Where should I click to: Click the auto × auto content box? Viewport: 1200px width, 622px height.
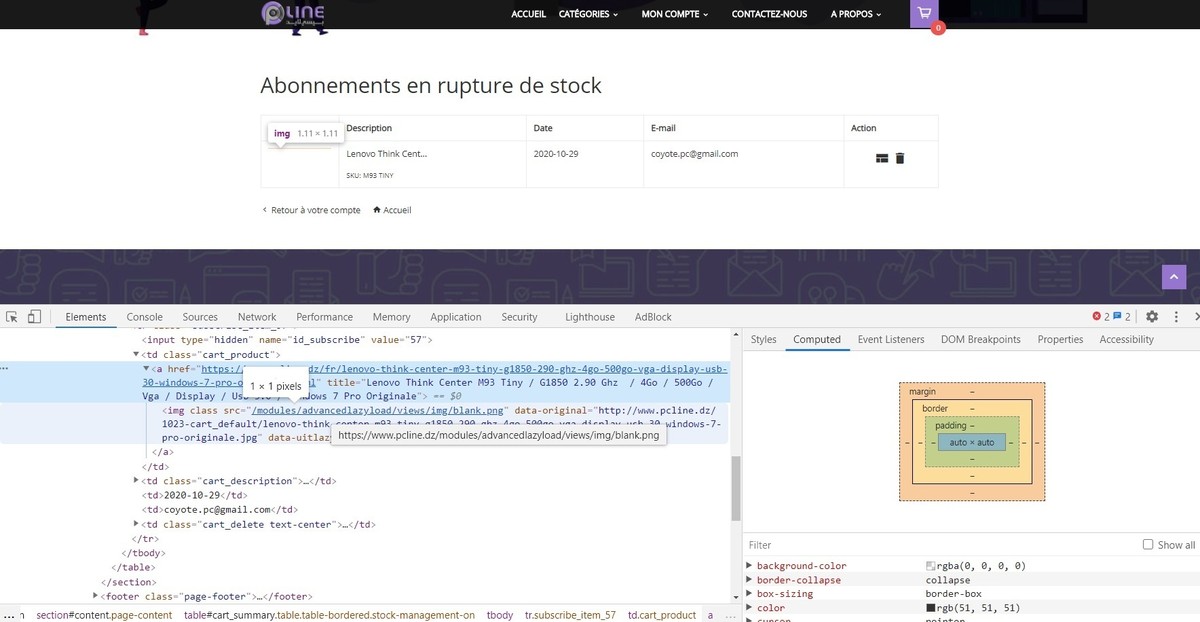(971, 442)
